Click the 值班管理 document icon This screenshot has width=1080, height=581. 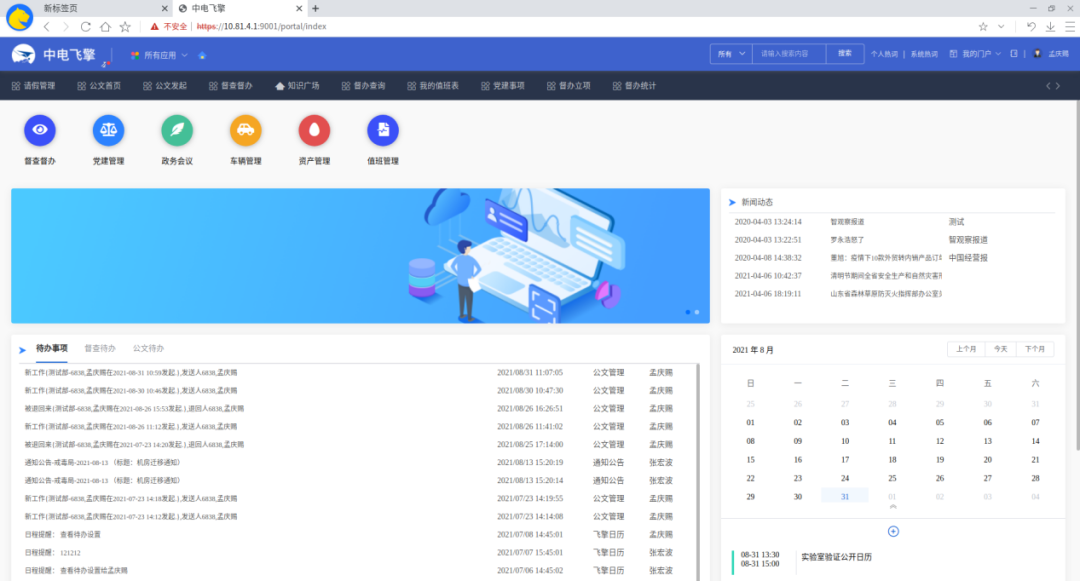tap(382, 130)
